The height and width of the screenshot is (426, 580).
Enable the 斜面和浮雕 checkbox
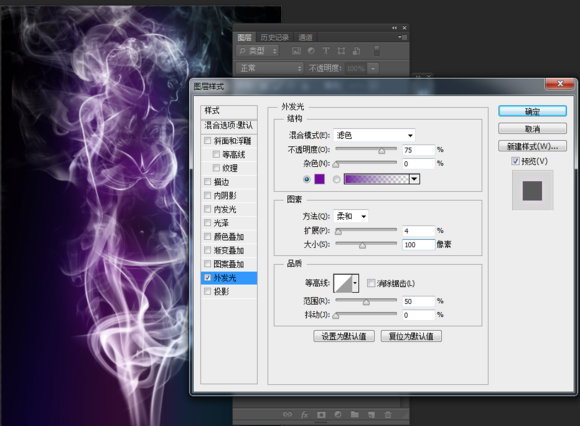pyautogui.click(x=208, y=141)
